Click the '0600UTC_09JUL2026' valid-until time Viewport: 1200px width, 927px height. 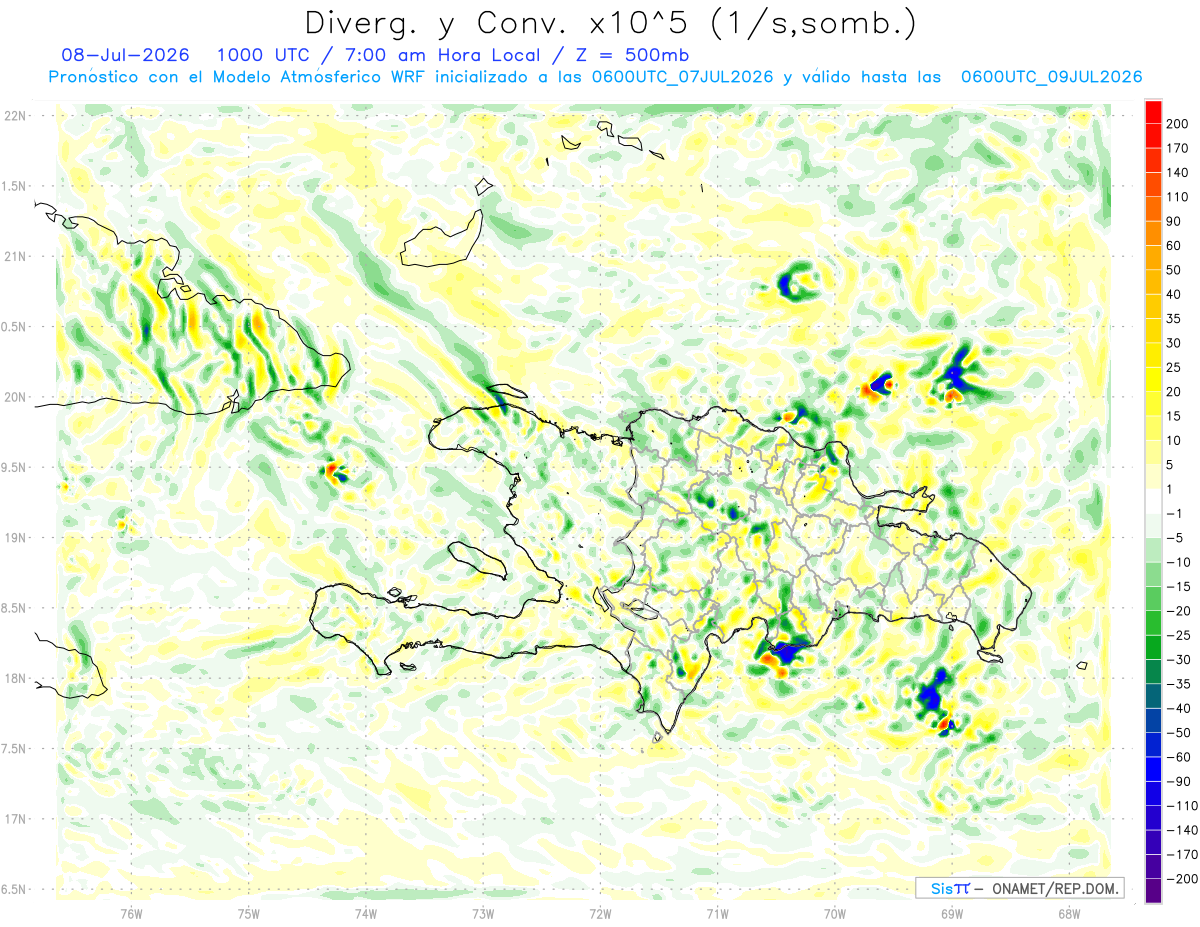[1051, 76]
